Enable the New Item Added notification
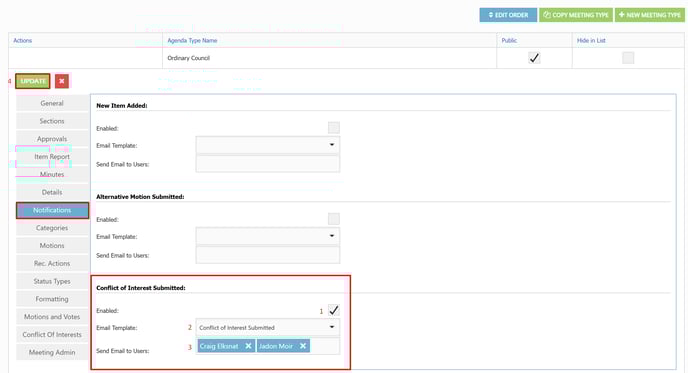Viewport: 688px width, 373px height. [334, 128]
